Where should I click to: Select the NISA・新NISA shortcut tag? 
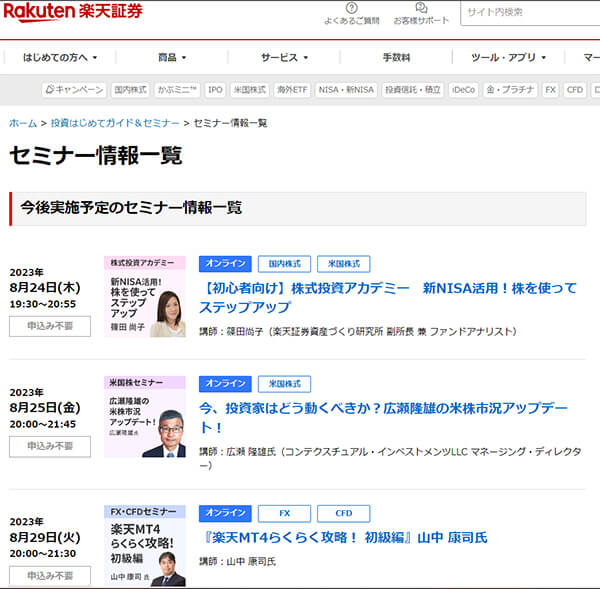click(x=346, y=90)
